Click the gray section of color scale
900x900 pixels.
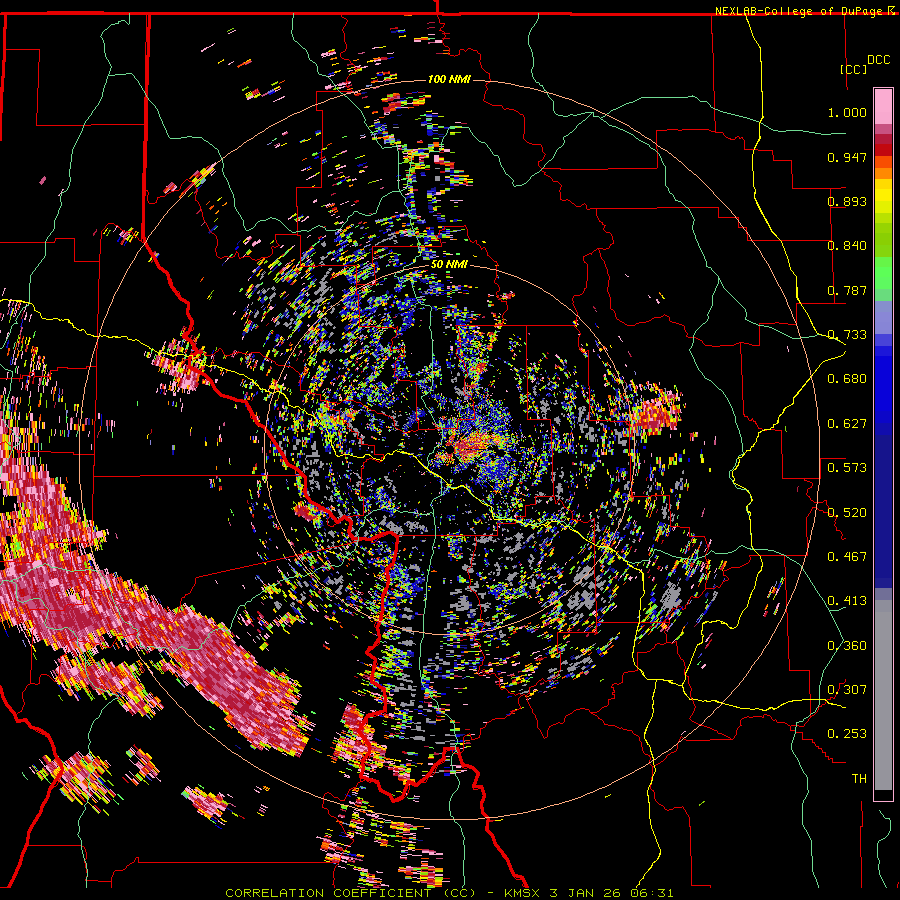coord(883,695)
